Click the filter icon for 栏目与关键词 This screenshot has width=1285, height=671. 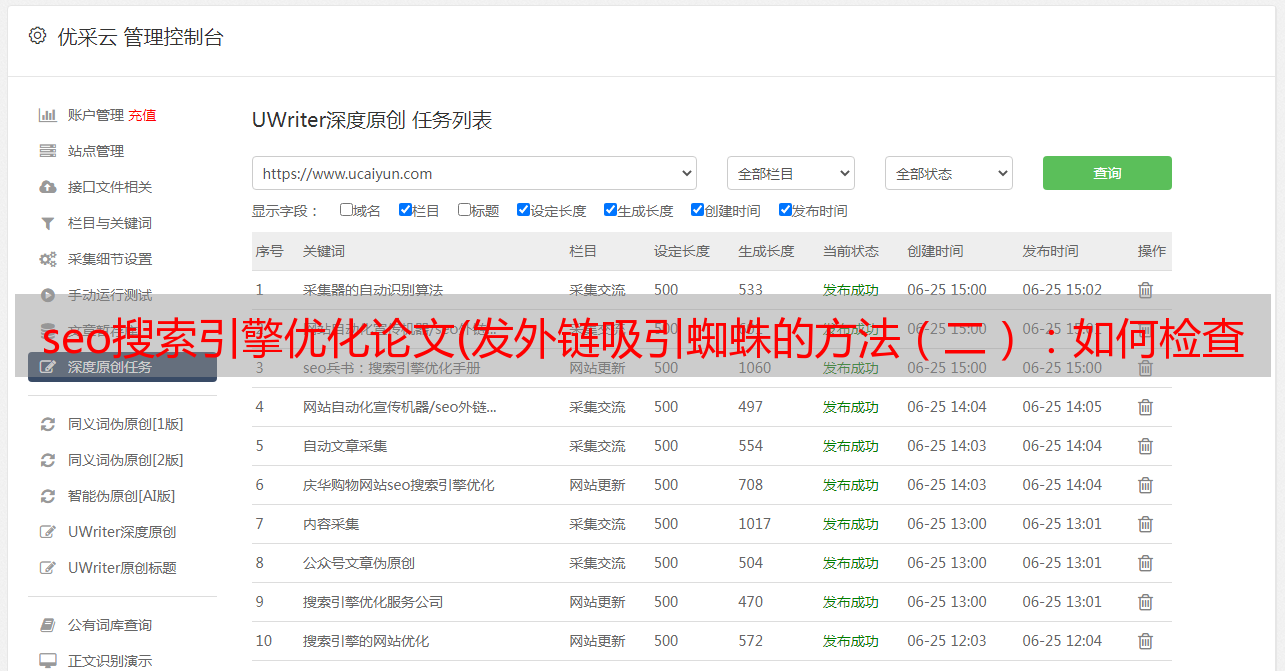coord(47,223)
